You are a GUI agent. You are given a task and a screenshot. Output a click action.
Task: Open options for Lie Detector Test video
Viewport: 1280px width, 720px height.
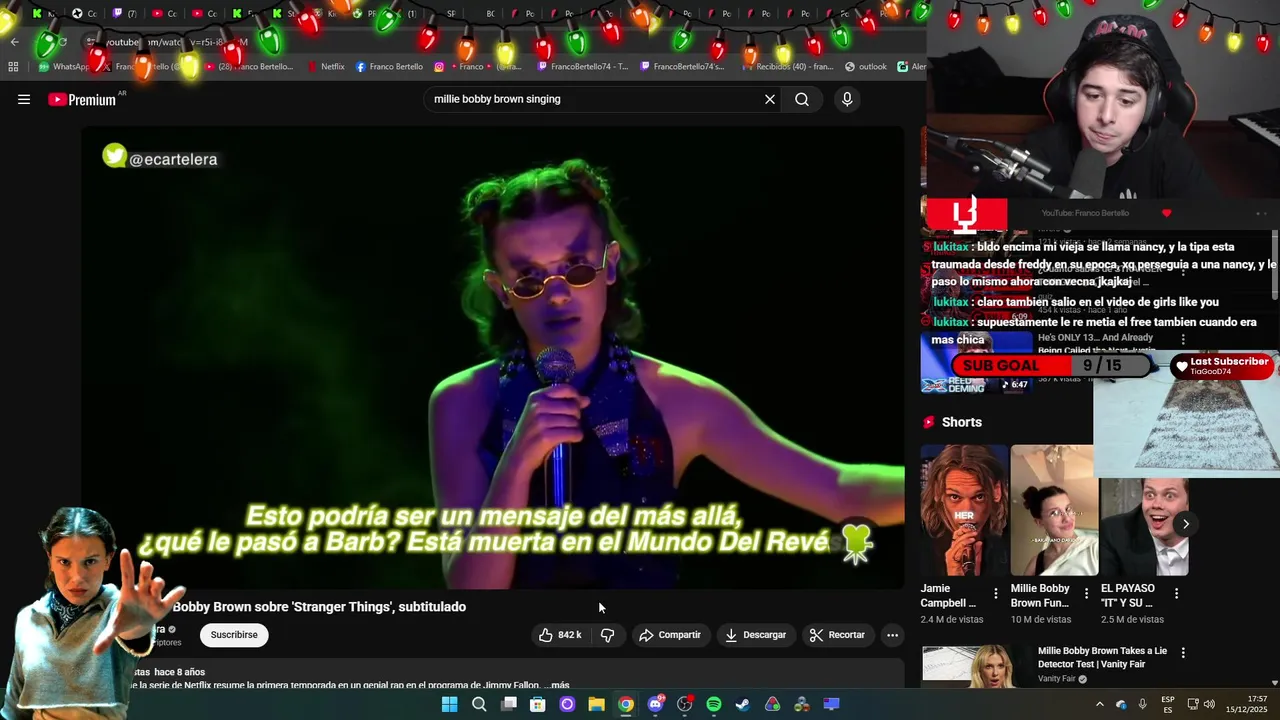(1183, 653)
